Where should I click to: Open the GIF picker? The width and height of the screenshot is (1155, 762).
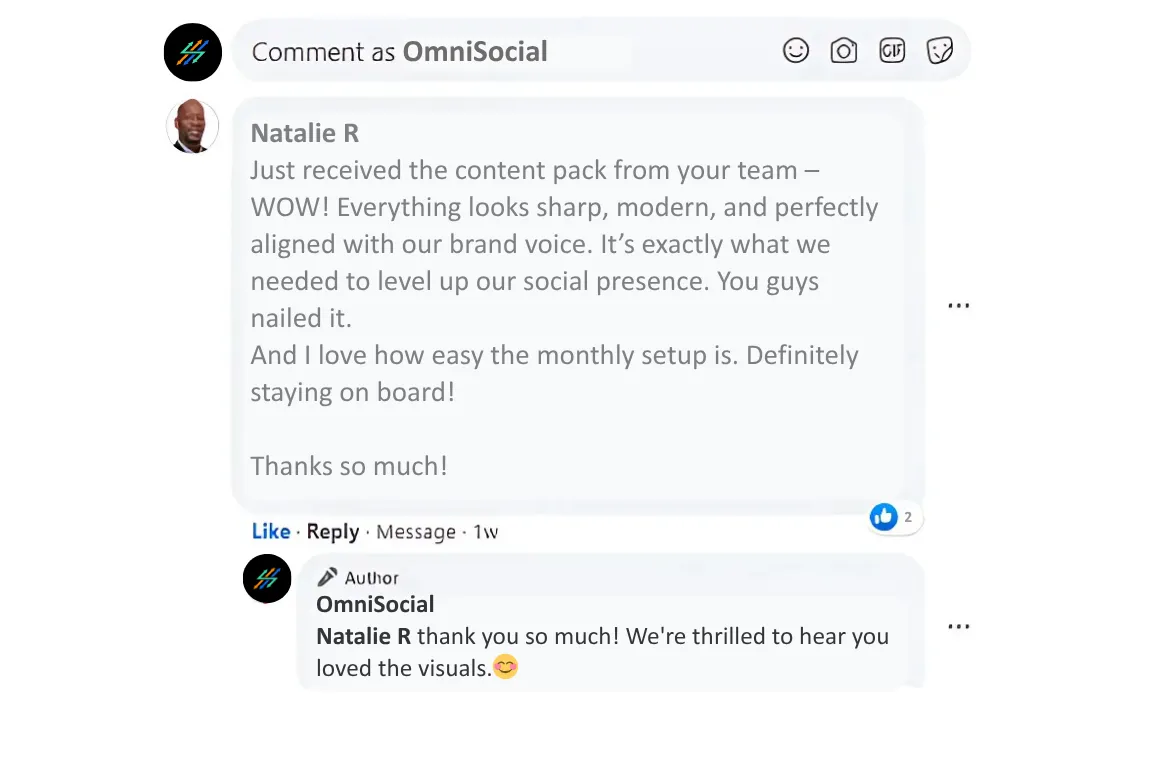point(892,51)
